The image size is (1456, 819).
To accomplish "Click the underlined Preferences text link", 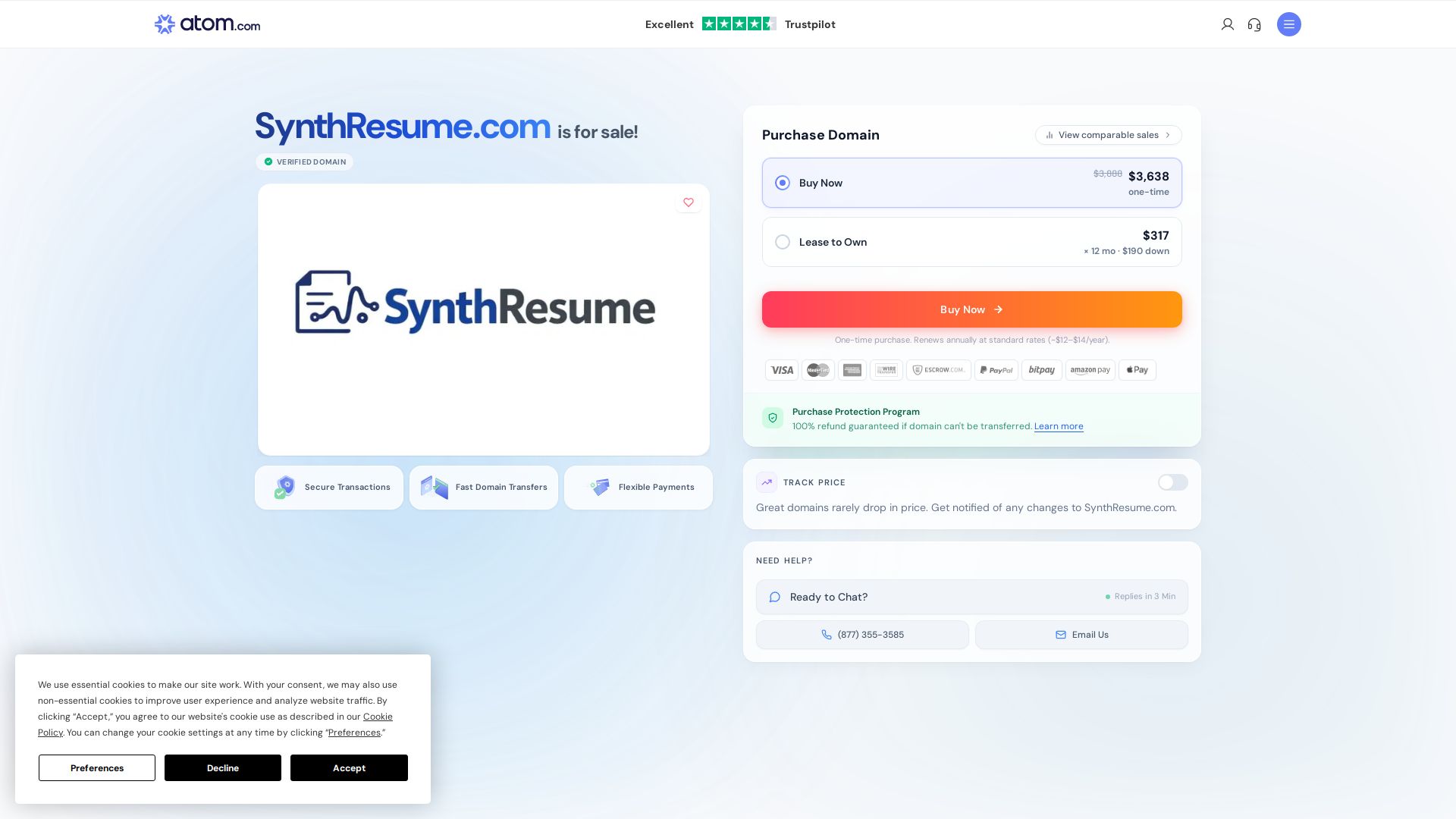I will [x=354, y=733].
